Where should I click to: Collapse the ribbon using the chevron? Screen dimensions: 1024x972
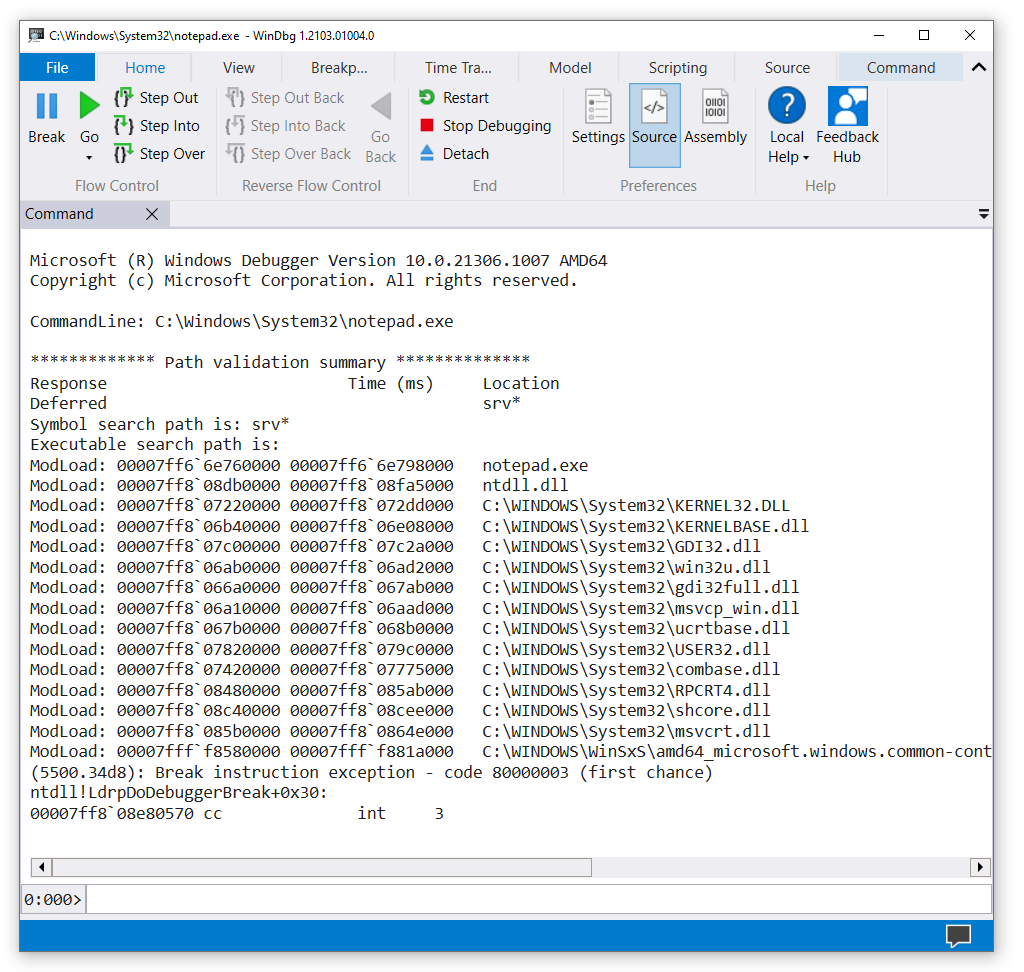[979, 67]
